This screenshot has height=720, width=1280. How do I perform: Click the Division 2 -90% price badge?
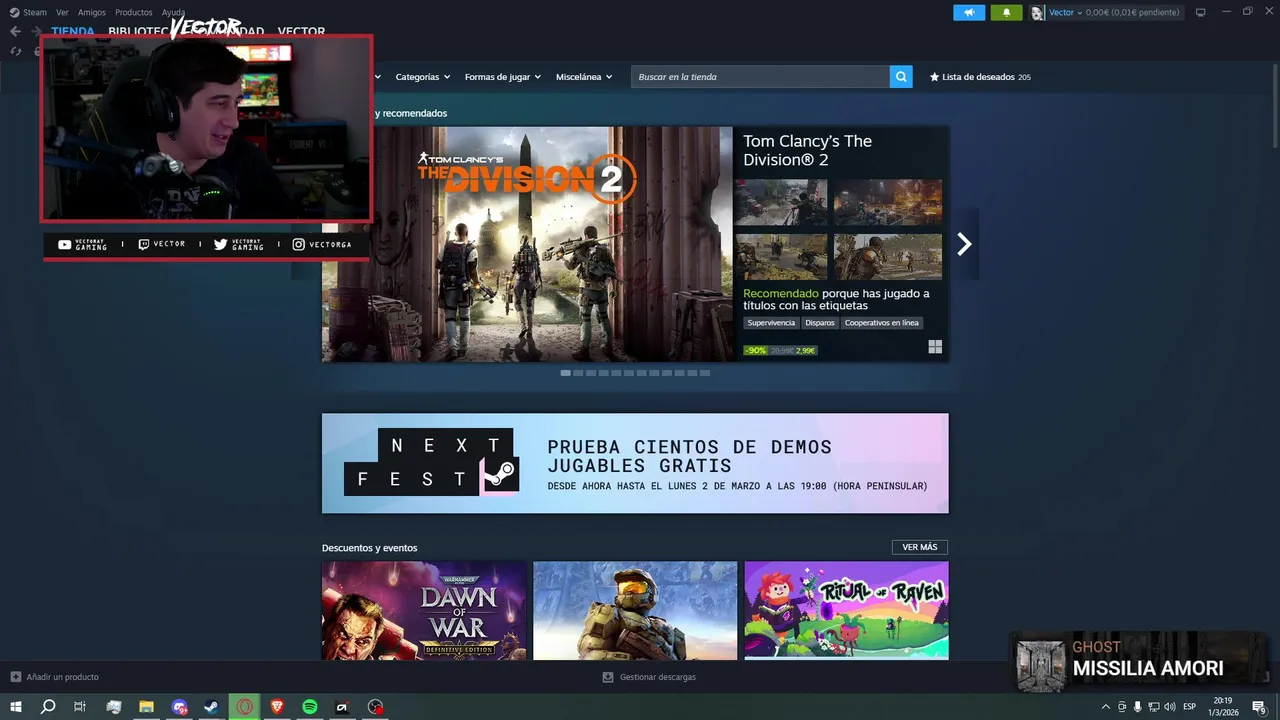click(780, 350)
